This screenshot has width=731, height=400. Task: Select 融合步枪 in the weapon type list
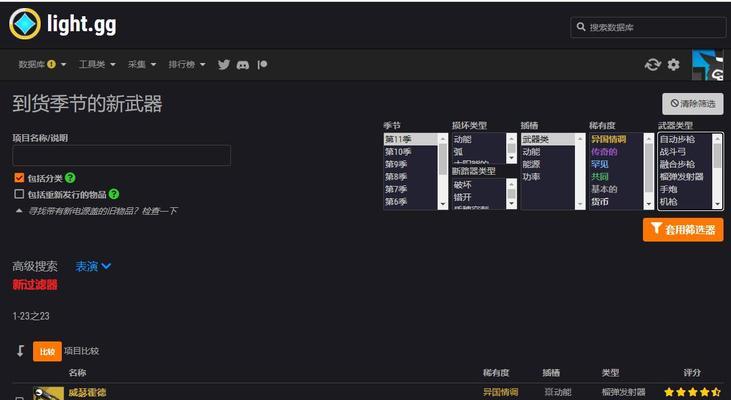click(x=685, y=165)
